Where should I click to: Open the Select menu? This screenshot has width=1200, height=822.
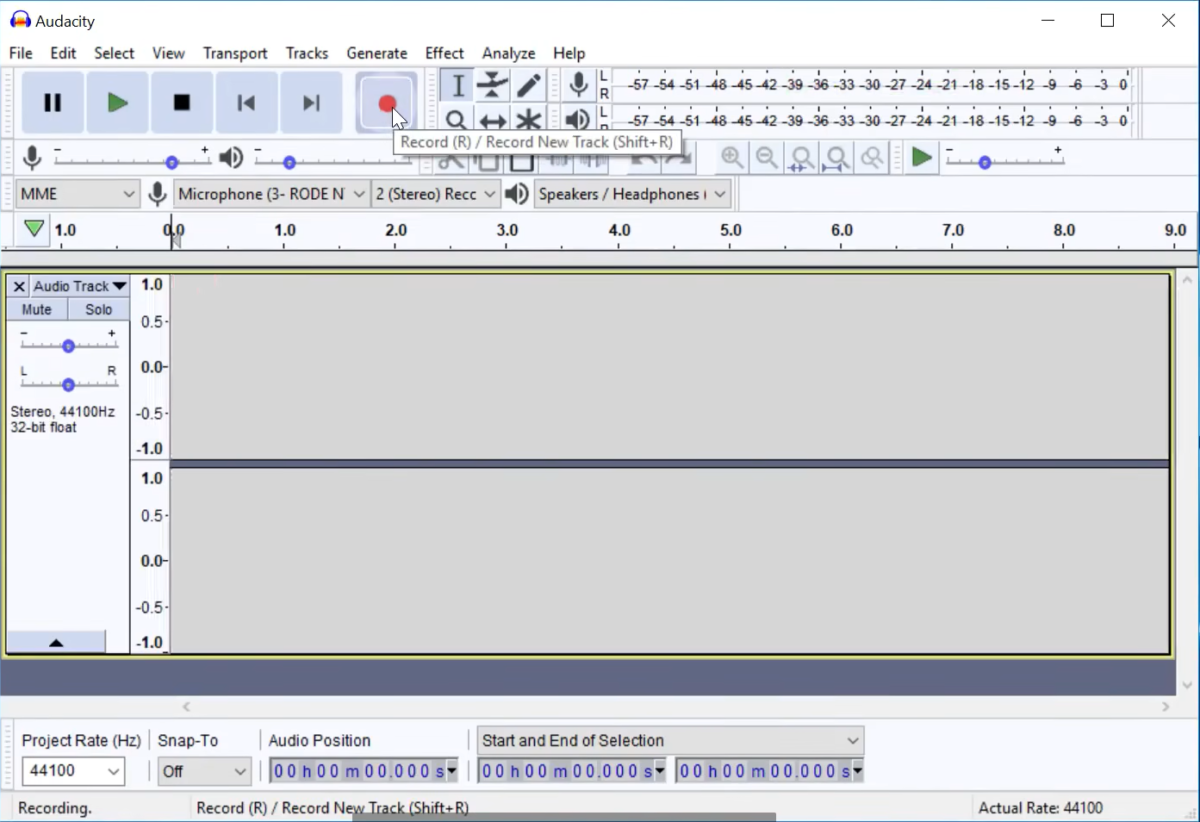point(114,53)
